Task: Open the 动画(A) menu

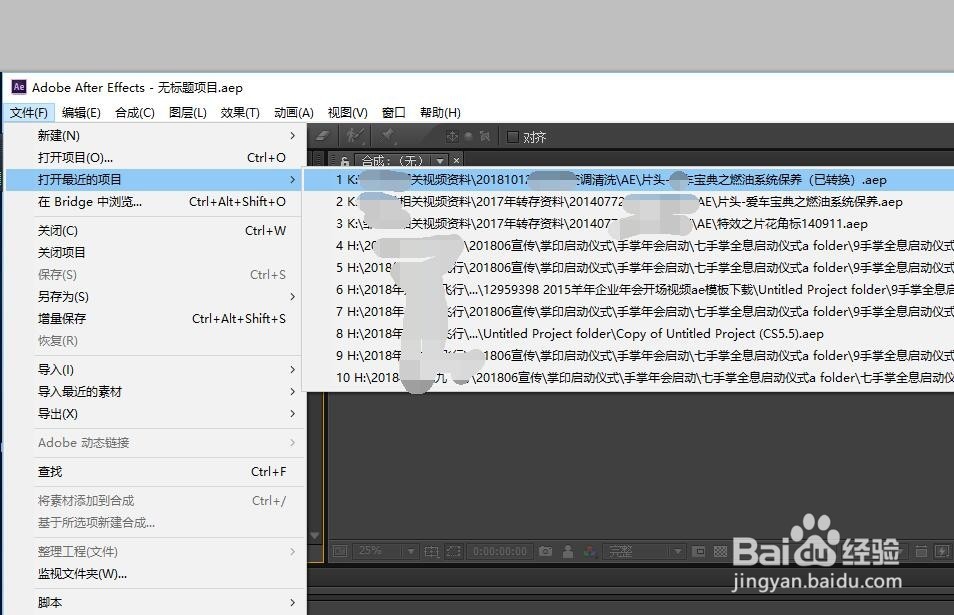Action: [x=294, y=113]
